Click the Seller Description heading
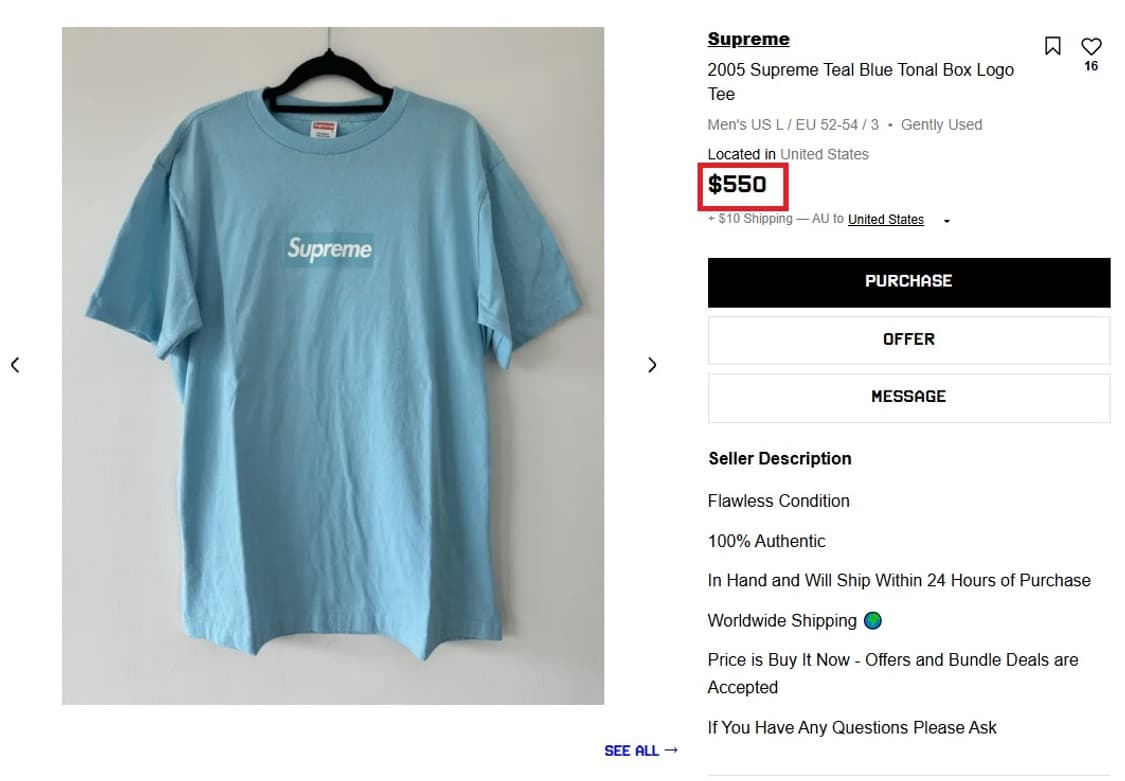The height and width of the screenshot is (781, 1125). click(x=780, y=459)
